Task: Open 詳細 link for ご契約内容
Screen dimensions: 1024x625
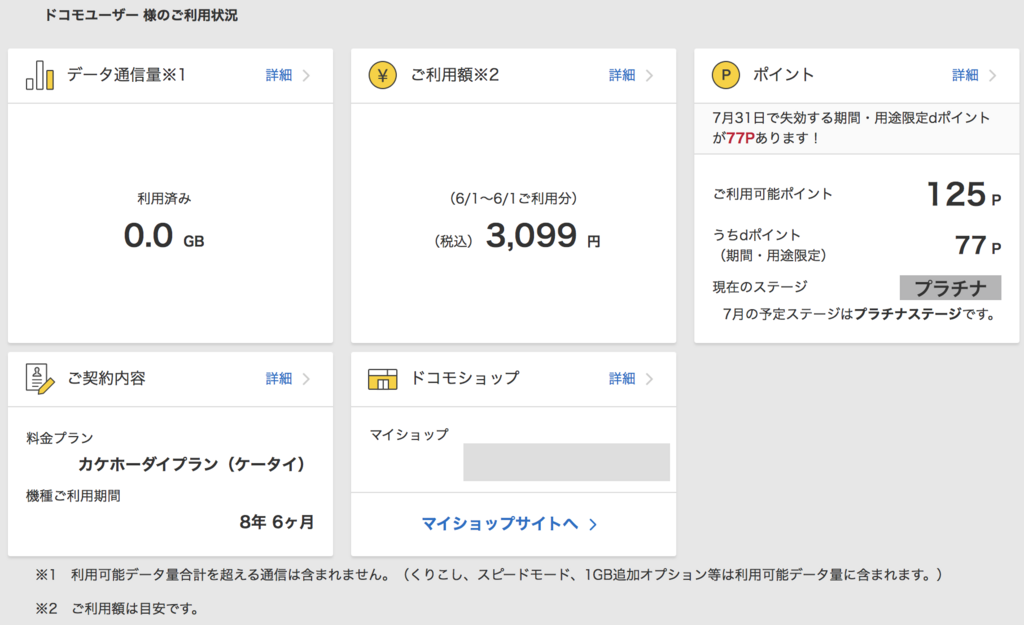Action: point(279,379)
